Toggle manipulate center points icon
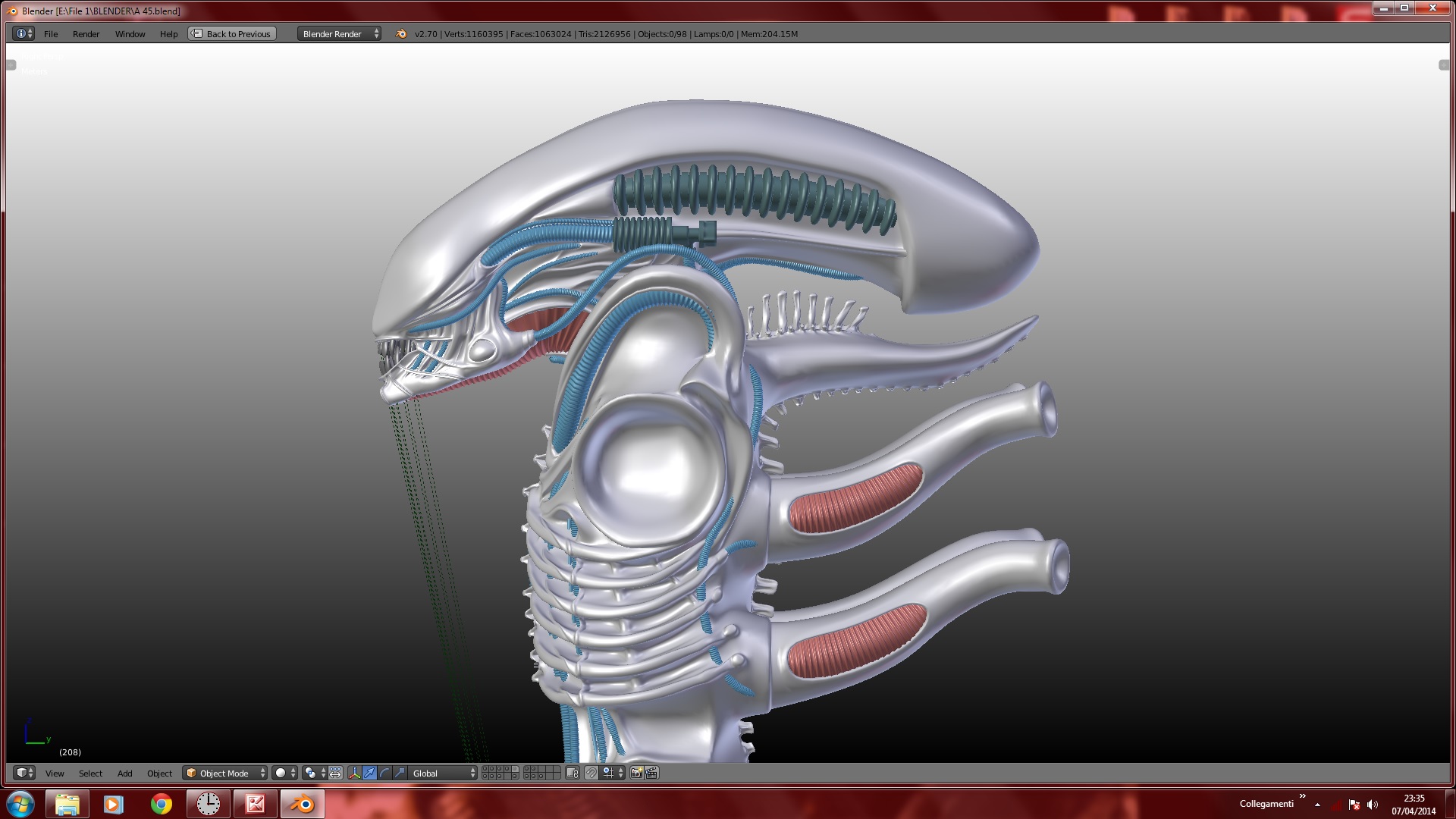This screenshot has height=819, width=1456. click(336, 773)
